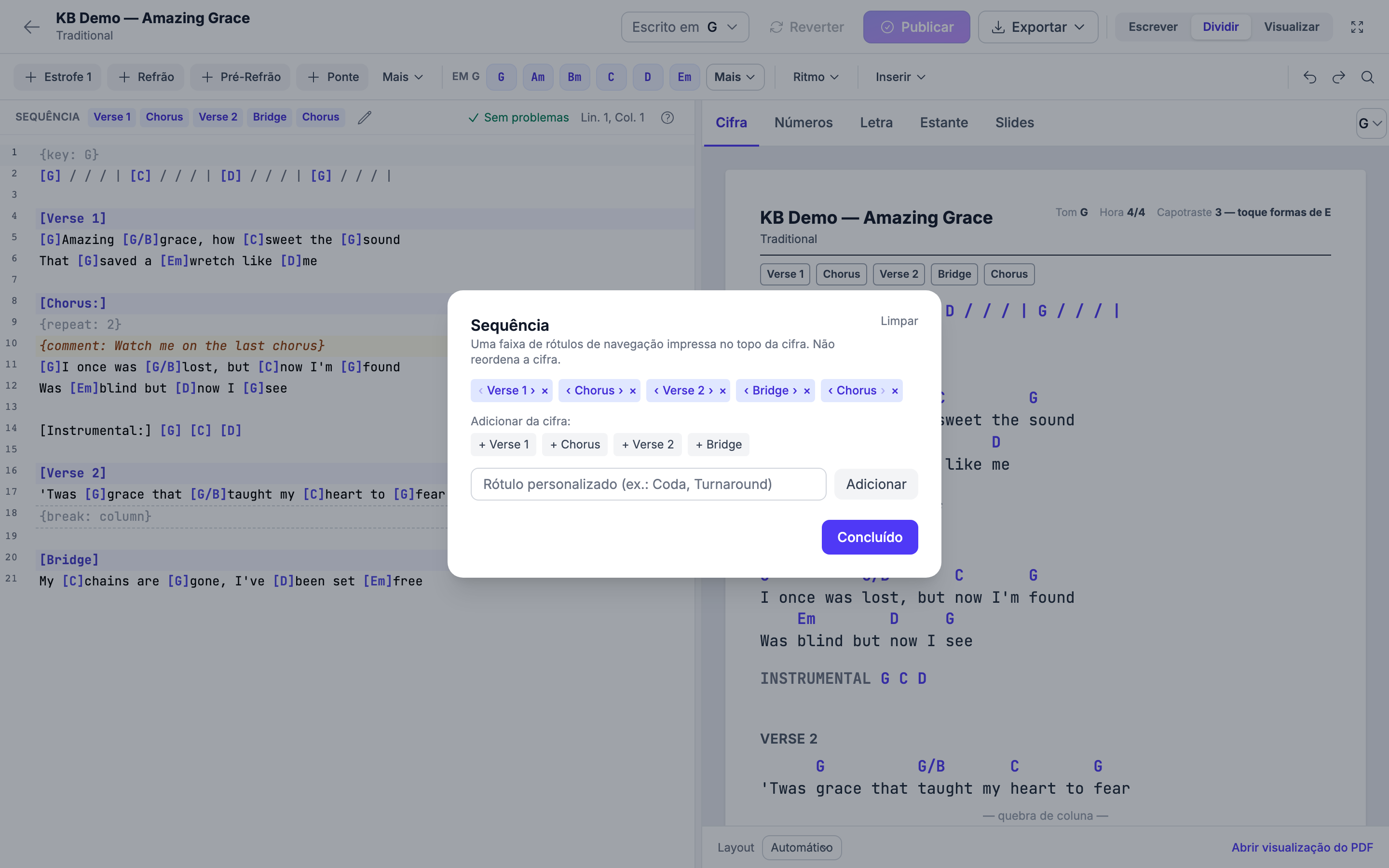Click the help question mark icon

click(x=667, y=117)
